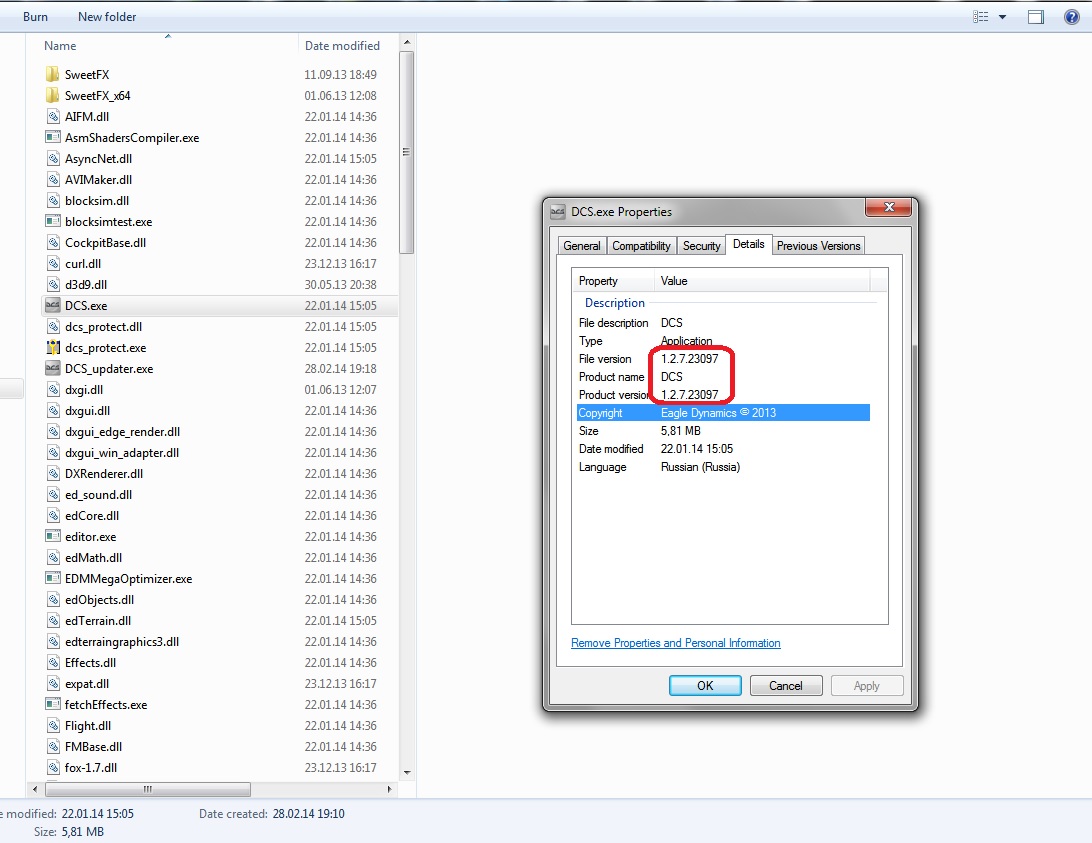Click the DXRenderer.dll file icon
The image size is (1092, 843).
pyautogui.click(x=52, y=473)
